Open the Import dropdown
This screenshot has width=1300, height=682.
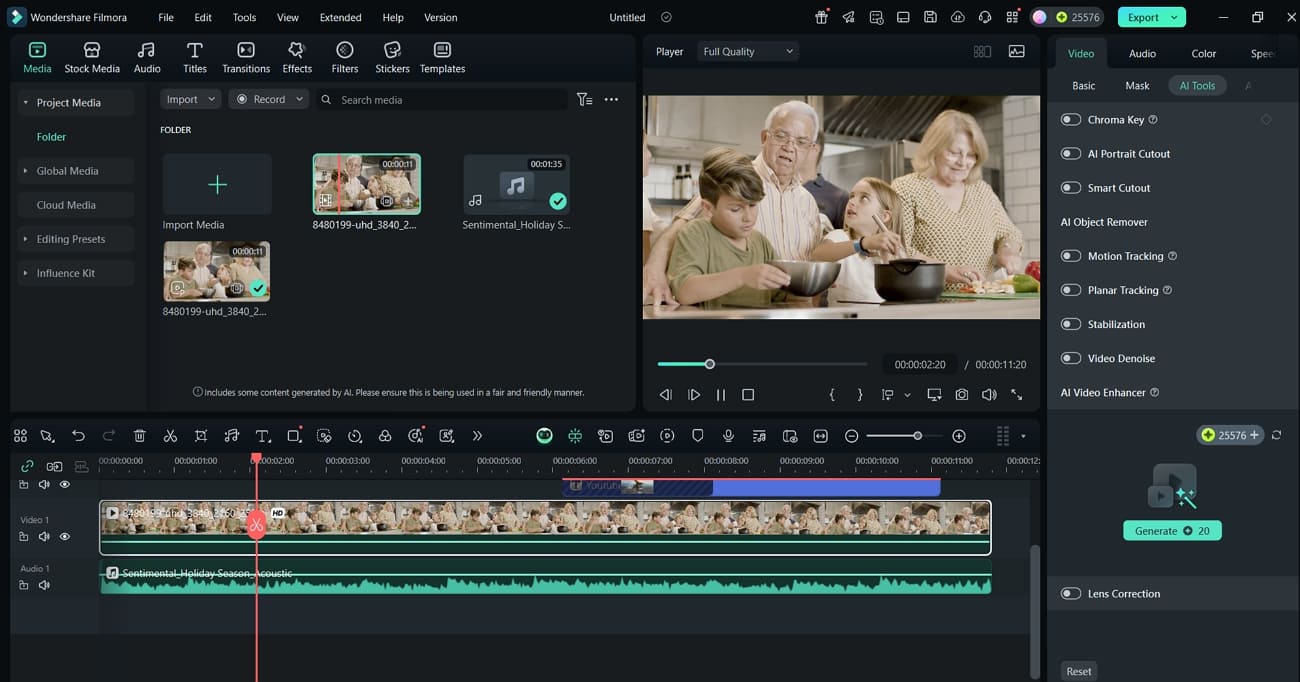tap(190, 100)
